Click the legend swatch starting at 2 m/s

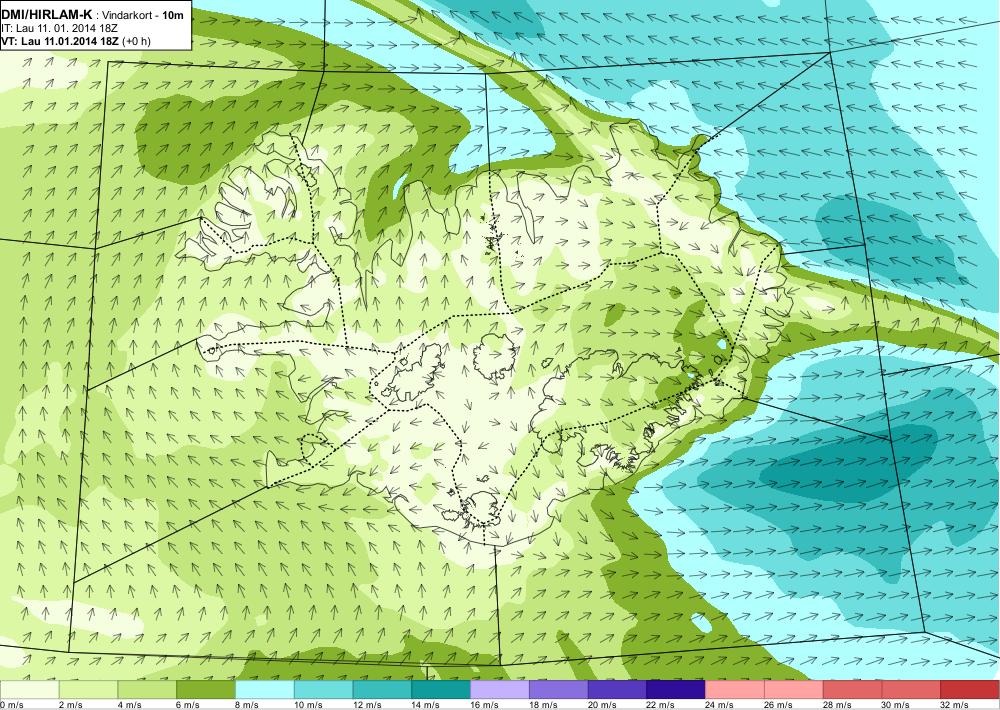tap(88, 690)
